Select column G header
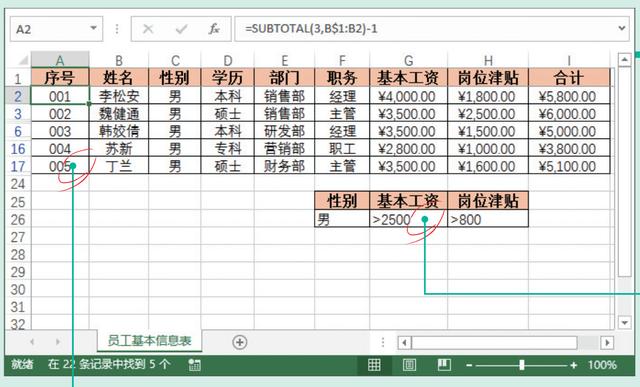 [408, 60]
